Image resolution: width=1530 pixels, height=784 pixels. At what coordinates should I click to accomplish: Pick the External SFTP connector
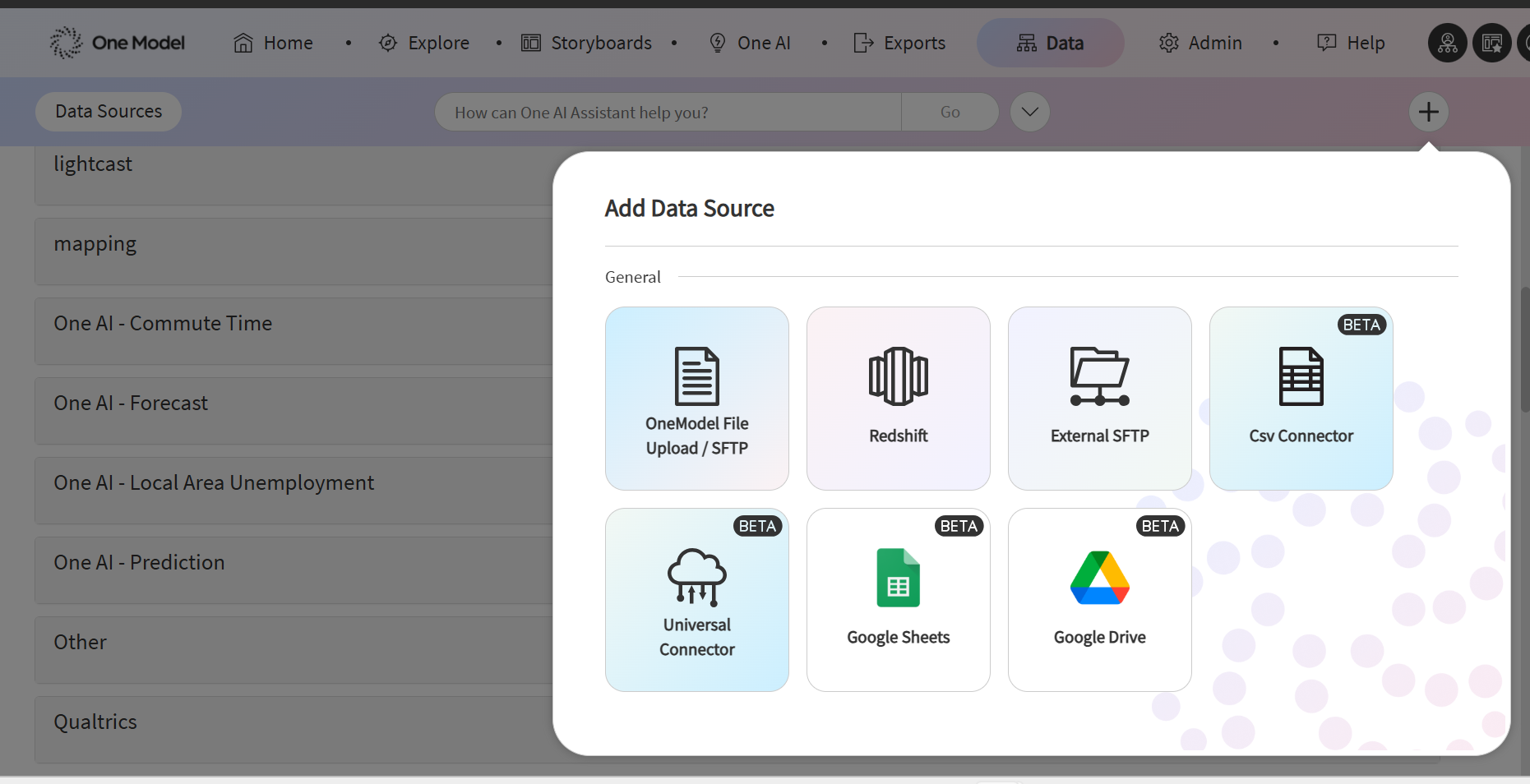click(1099, 399)
